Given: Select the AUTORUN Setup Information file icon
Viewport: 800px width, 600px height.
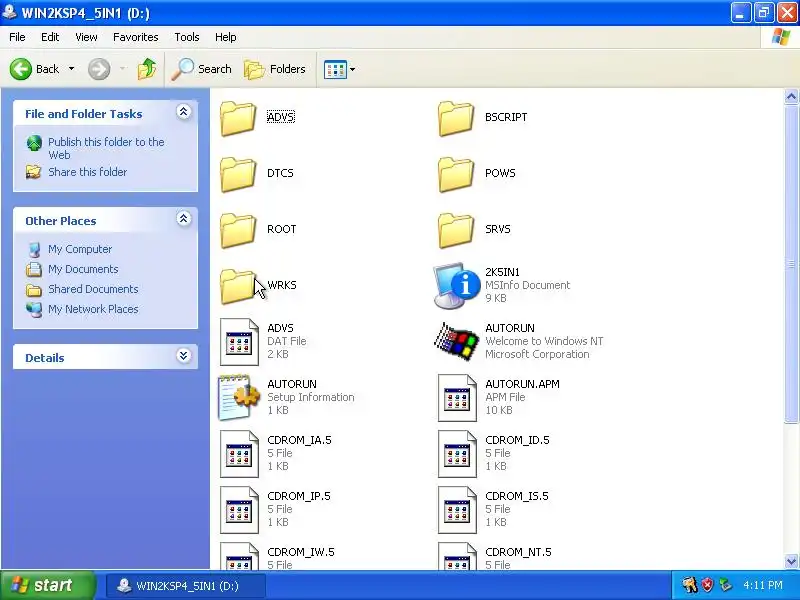Looking at the screenshot, I should click(239, 397).
